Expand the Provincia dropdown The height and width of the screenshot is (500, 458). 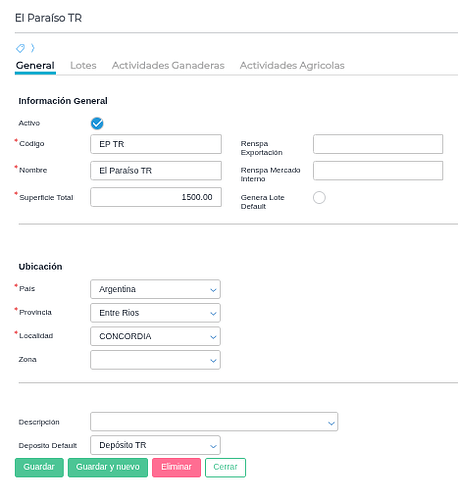[x=155, y=313]
